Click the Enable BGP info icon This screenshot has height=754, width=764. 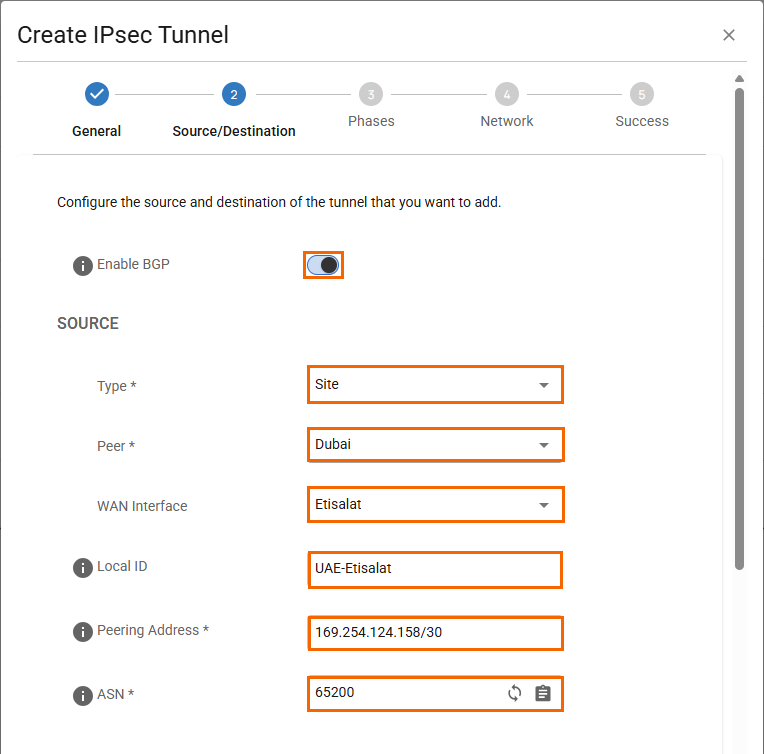click(83, 266)
